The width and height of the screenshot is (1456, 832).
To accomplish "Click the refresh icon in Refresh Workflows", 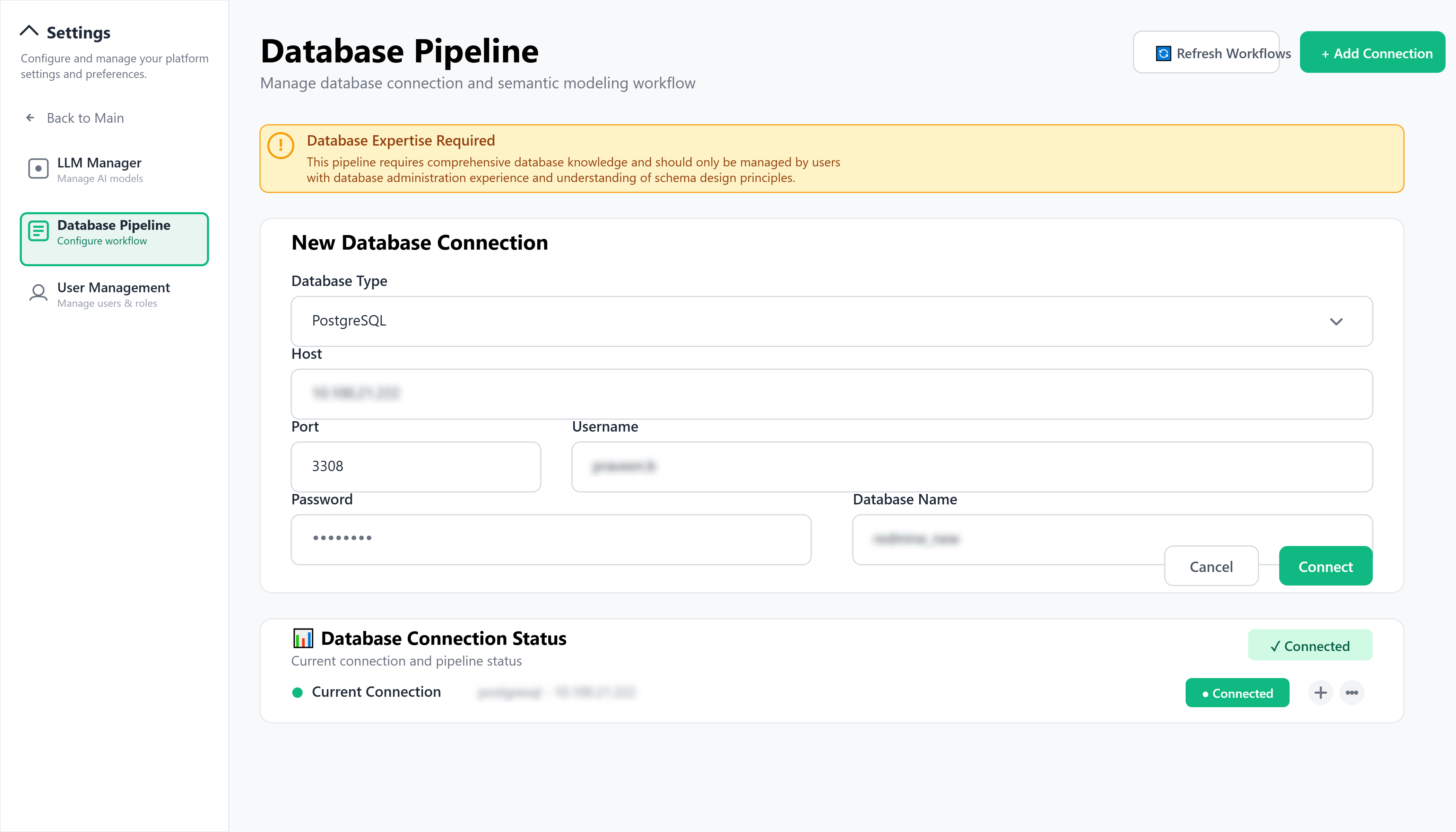I will [x=1163, y=53].
